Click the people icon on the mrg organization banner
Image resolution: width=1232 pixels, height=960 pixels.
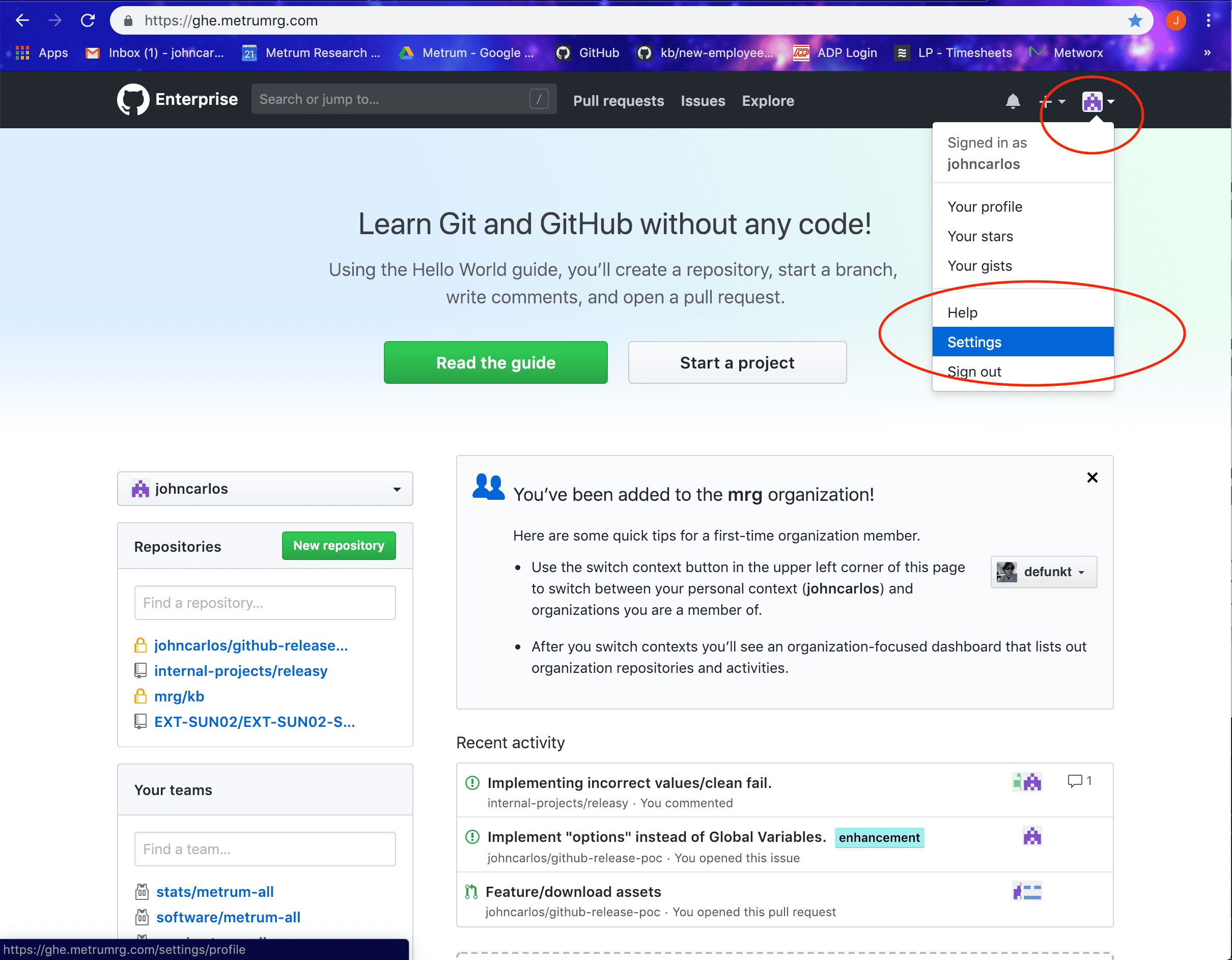pyautogui.click(x=489, y=486)
